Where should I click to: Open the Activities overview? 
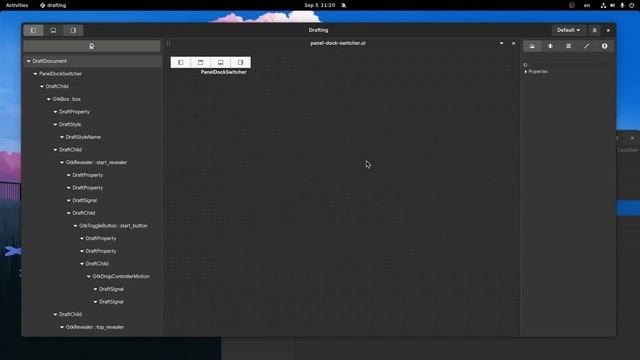pos(17,5)
